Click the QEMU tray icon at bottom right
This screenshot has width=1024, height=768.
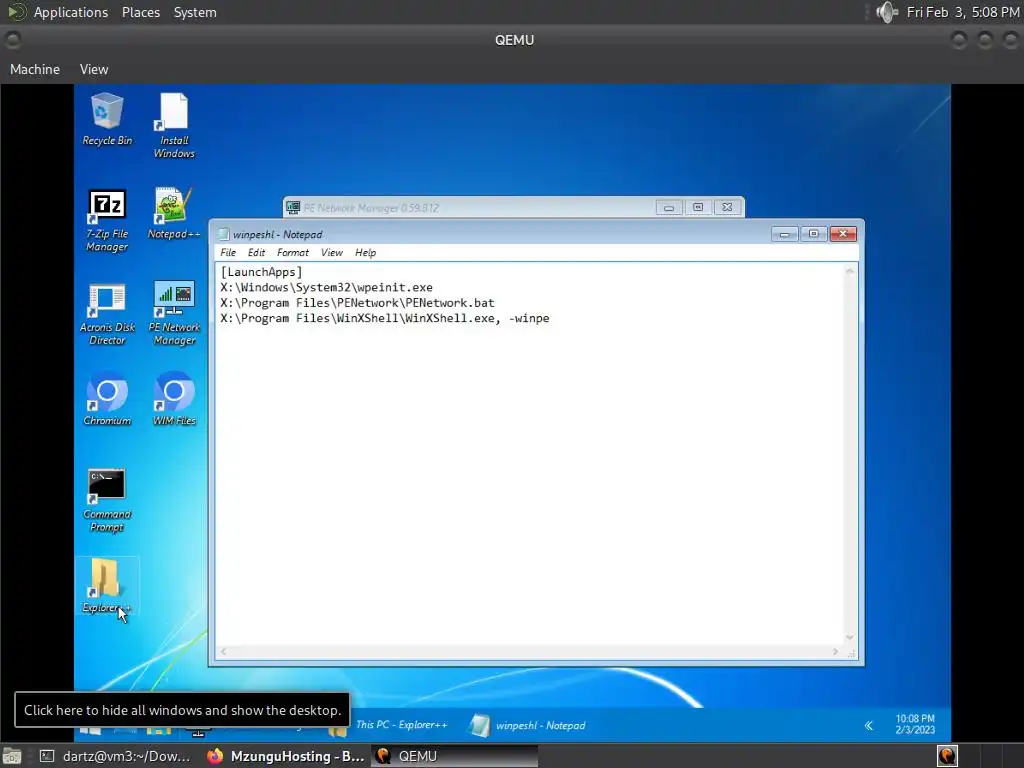pyautogui.click(x=947, y=756)
